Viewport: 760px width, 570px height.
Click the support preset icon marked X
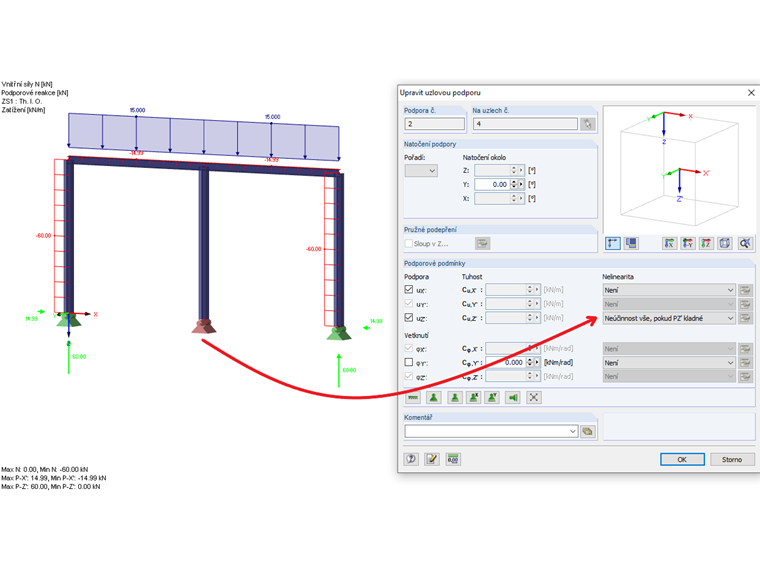pyautogui.click(x=474, y=397)
